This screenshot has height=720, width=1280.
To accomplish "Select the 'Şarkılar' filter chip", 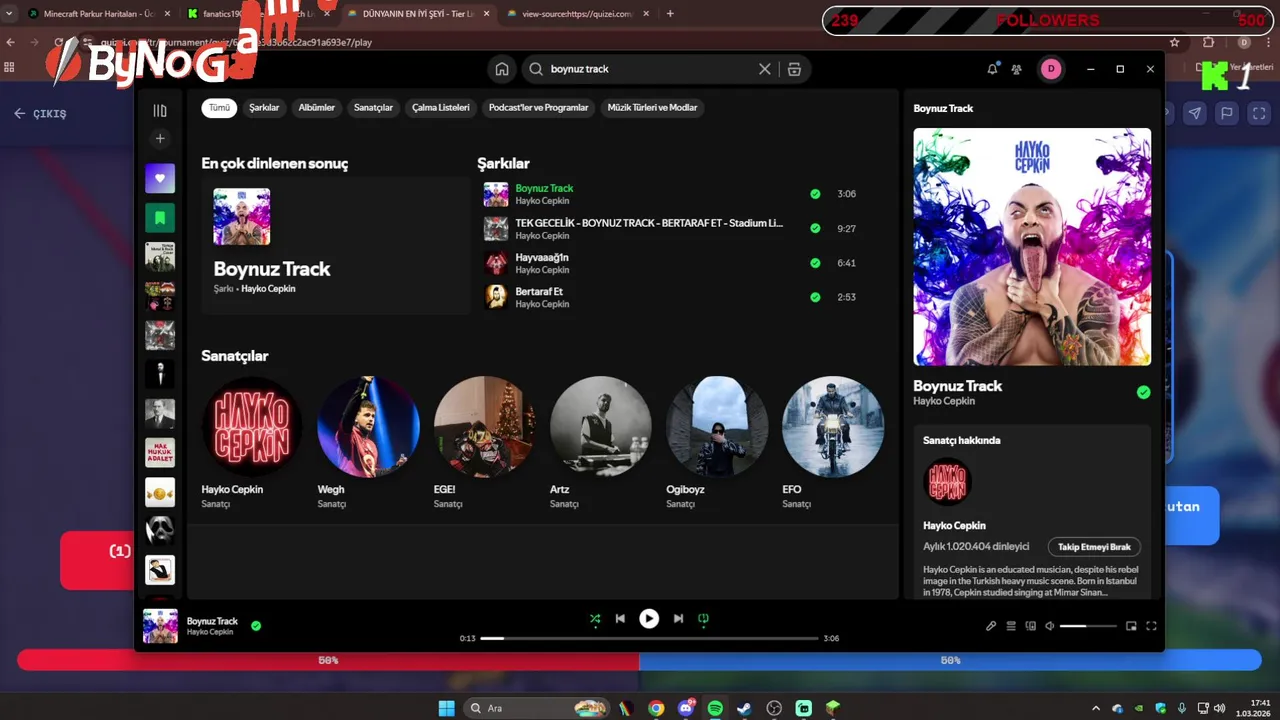I will [264, 108].
